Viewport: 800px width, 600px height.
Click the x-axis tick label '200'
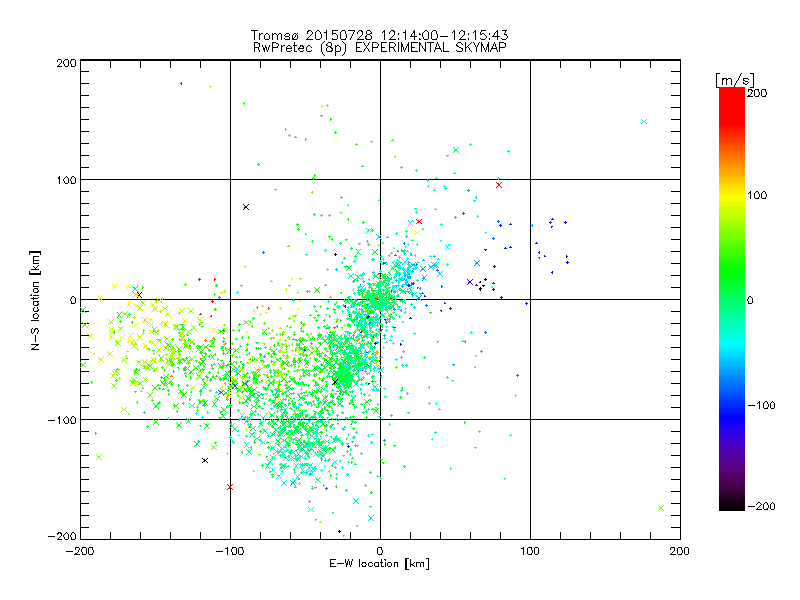[680, 551]
